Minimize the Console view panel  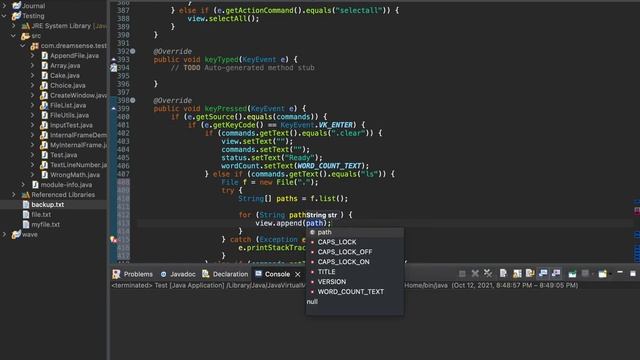point(620,272)
